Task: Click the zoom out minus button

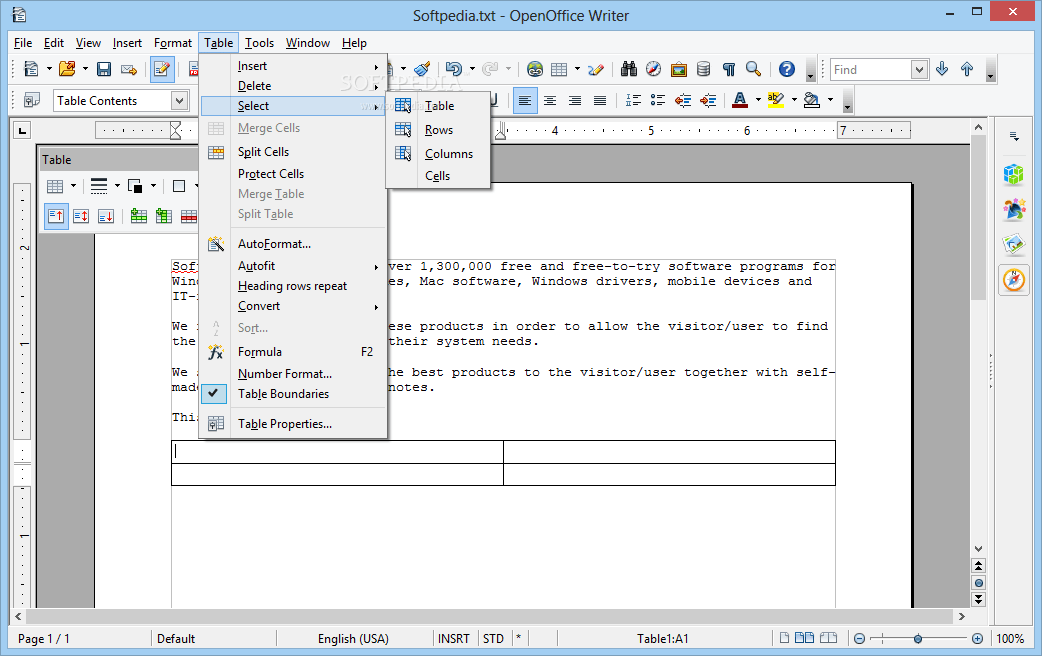Action: pos(859,639)
